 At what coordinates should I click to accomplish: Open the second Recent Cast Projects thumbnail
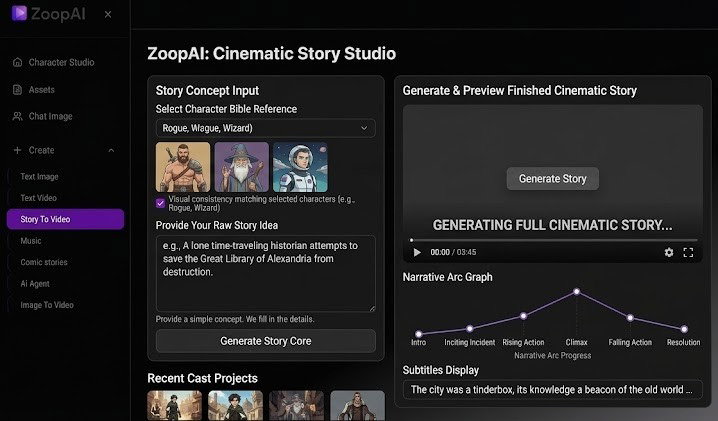[235, 405]
